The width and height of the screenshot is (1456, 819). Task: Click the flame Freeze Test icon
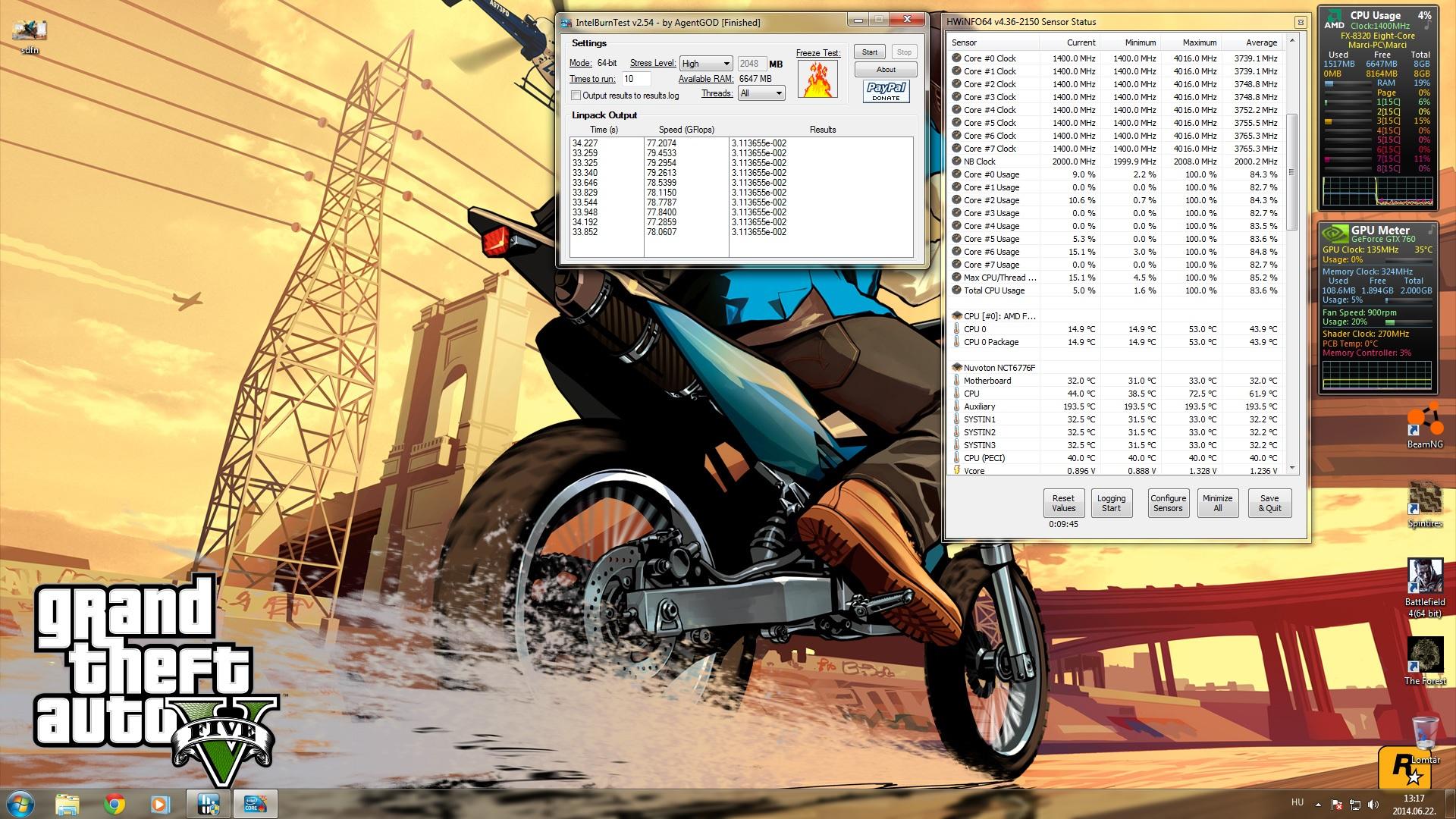[x=817, y=79]
